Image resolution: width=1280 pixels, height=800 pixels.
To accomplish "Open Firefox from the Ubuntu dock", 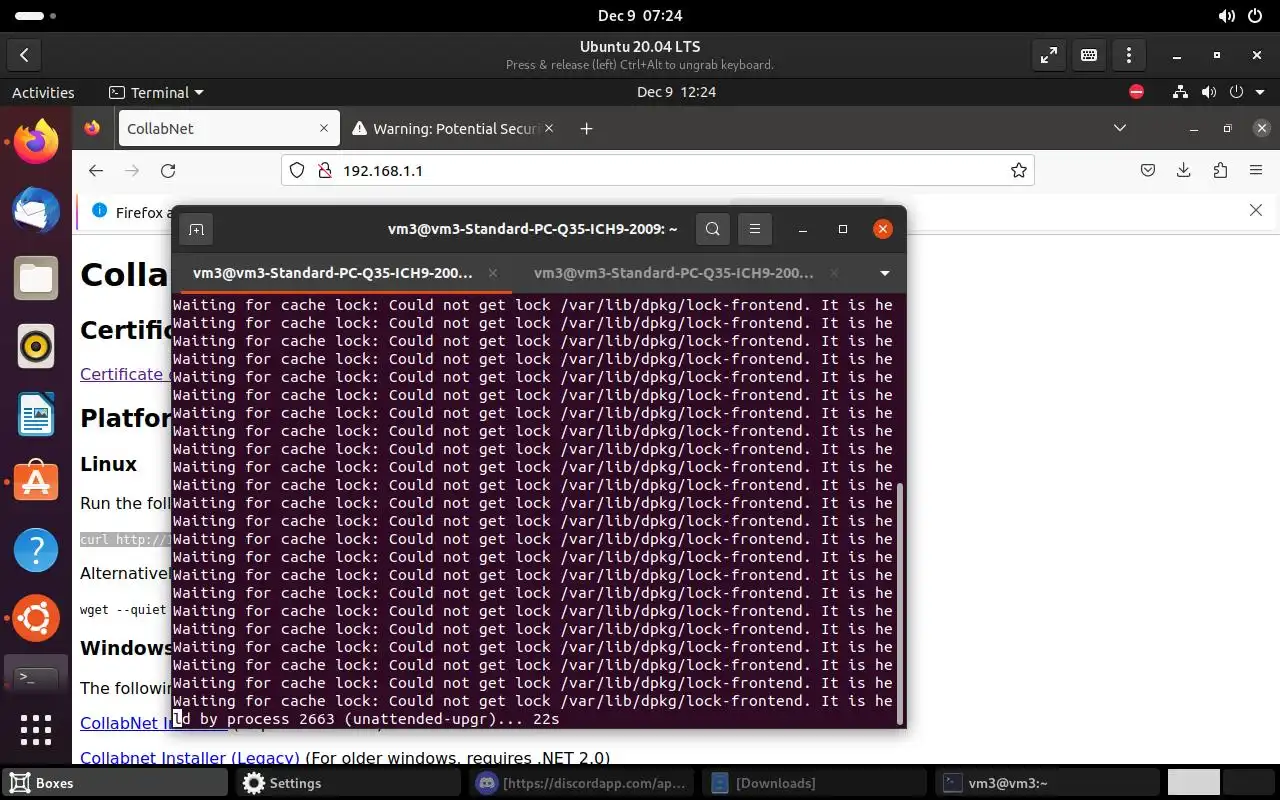I will (x=36, y=142).
